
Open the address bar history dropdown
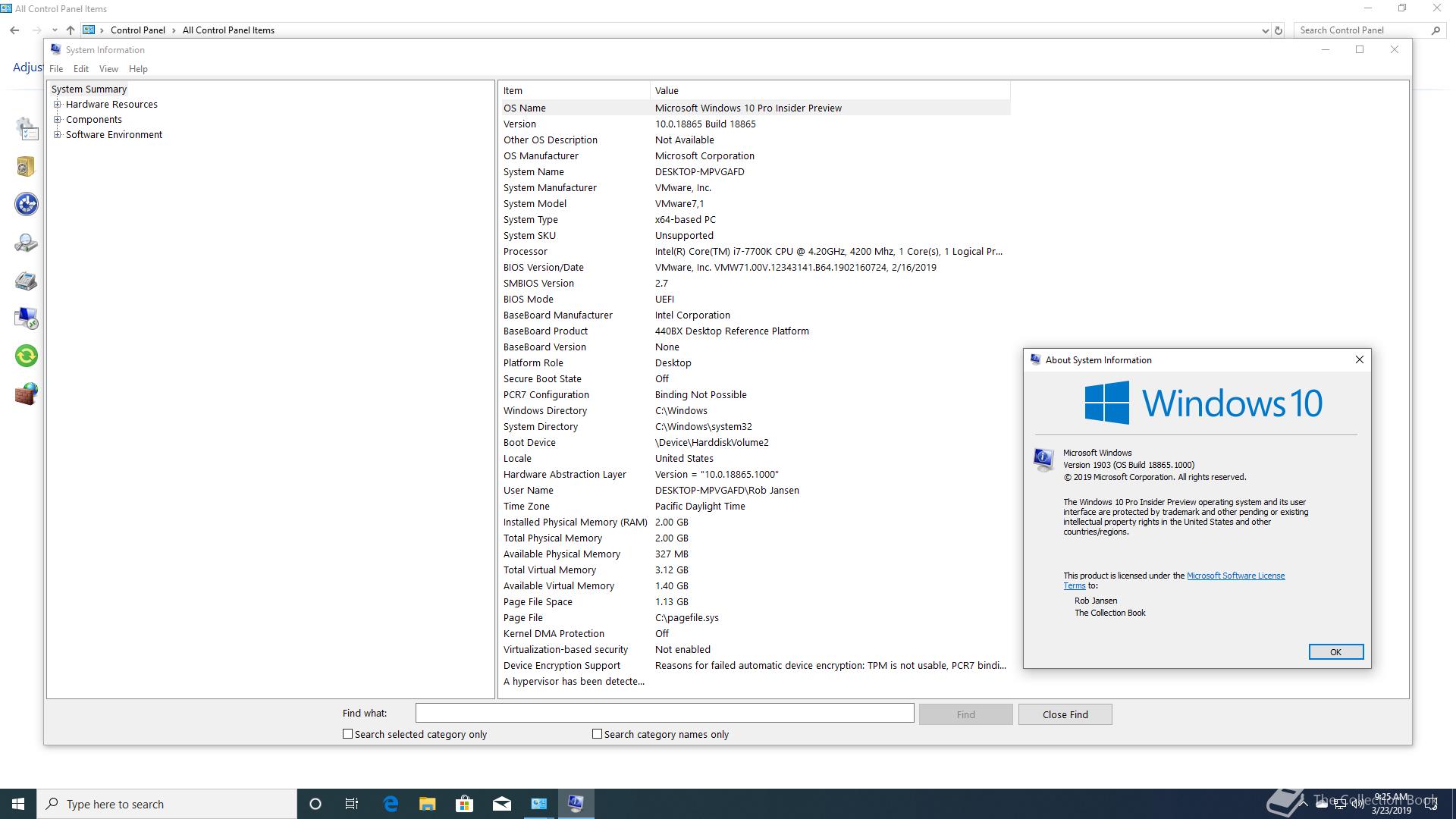tap(1265, 30)
